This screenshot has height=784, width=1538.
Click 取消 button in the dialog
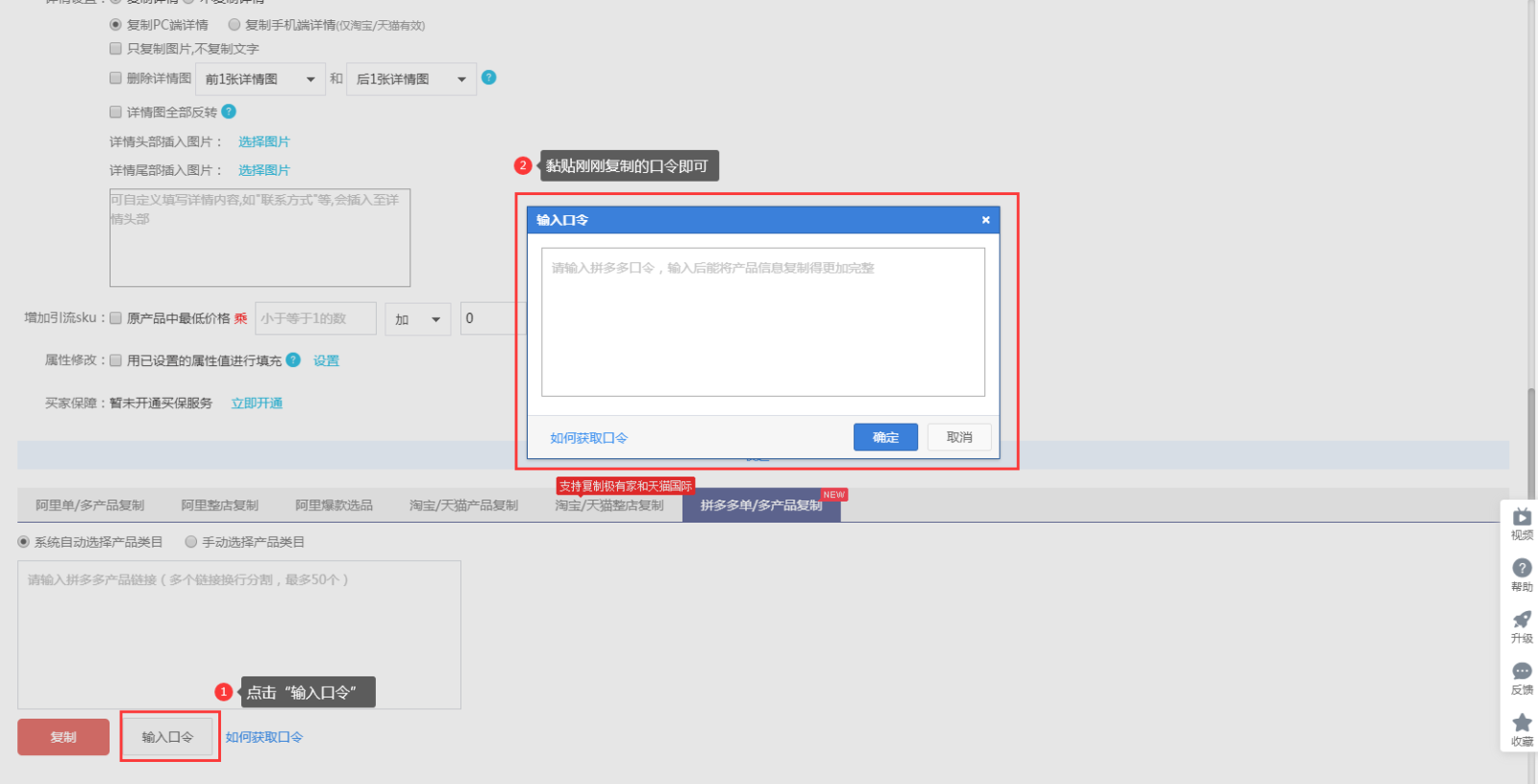pos(959,437)
